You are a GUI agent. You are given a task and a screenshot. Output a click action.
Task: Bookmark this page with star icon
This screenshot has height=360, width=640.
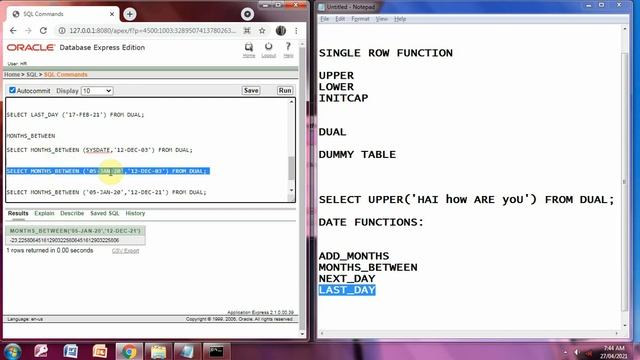[x=262, y=31]
